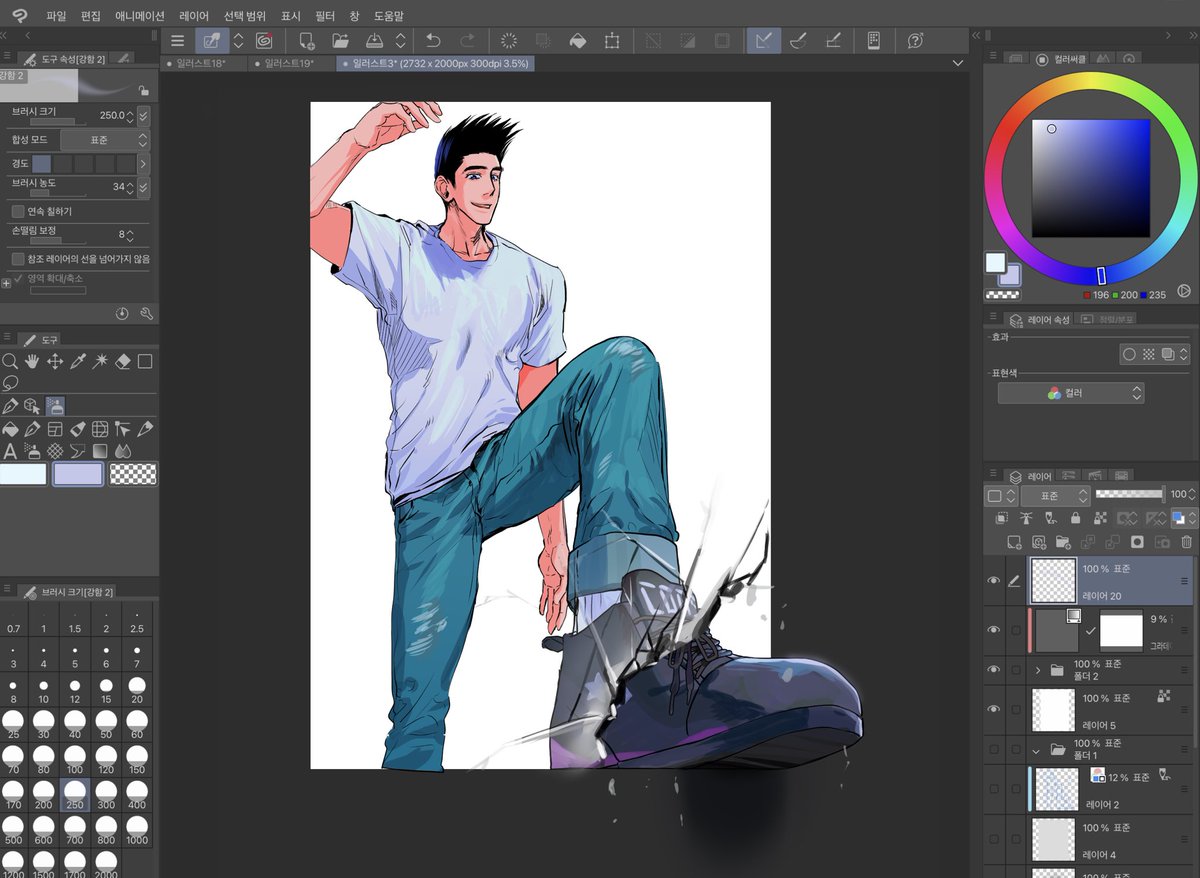Select the Eraser tool

click(123, 361)
